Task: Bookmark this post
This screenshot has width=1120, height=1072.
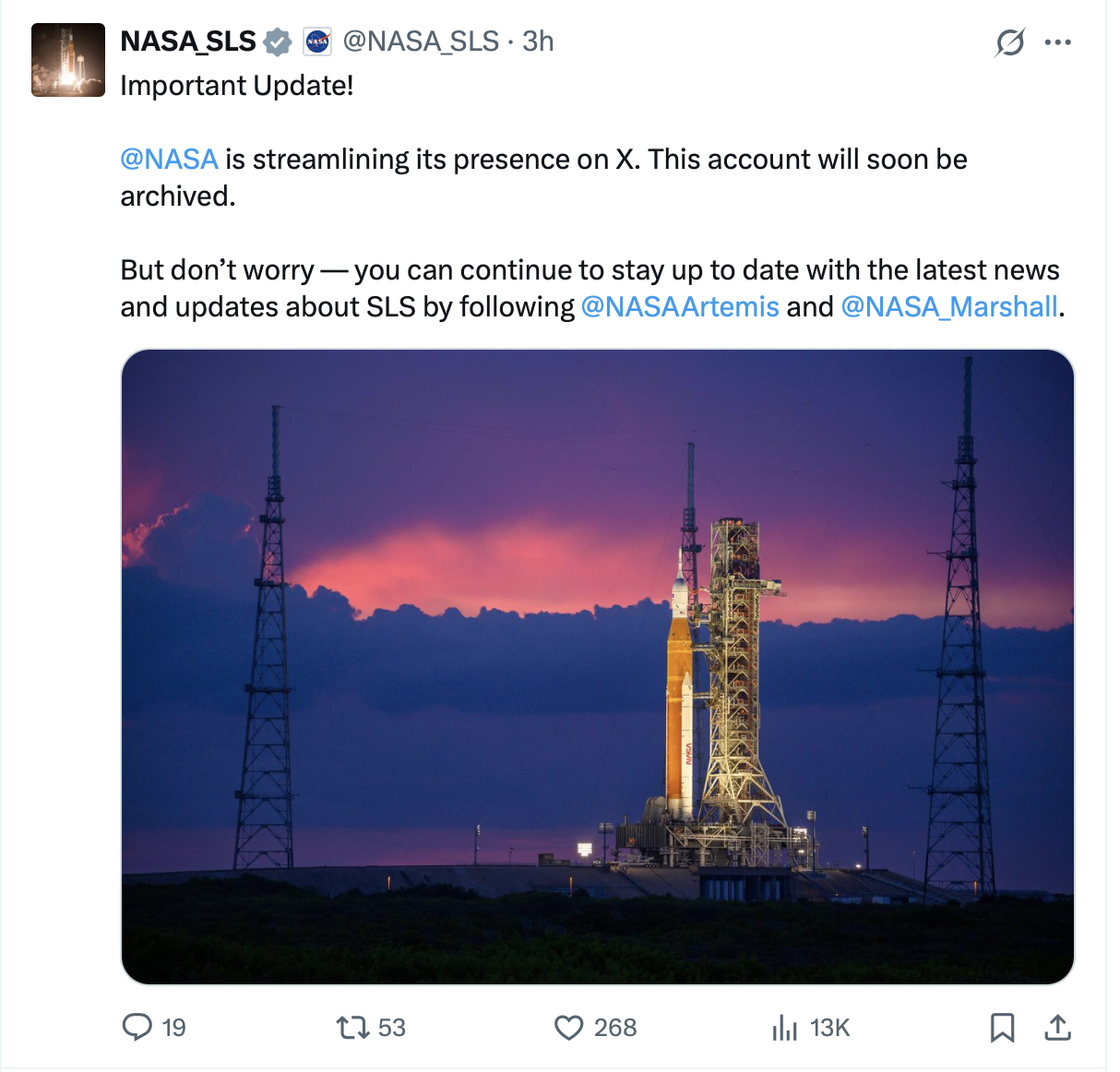Action: pos(1002,1027)
